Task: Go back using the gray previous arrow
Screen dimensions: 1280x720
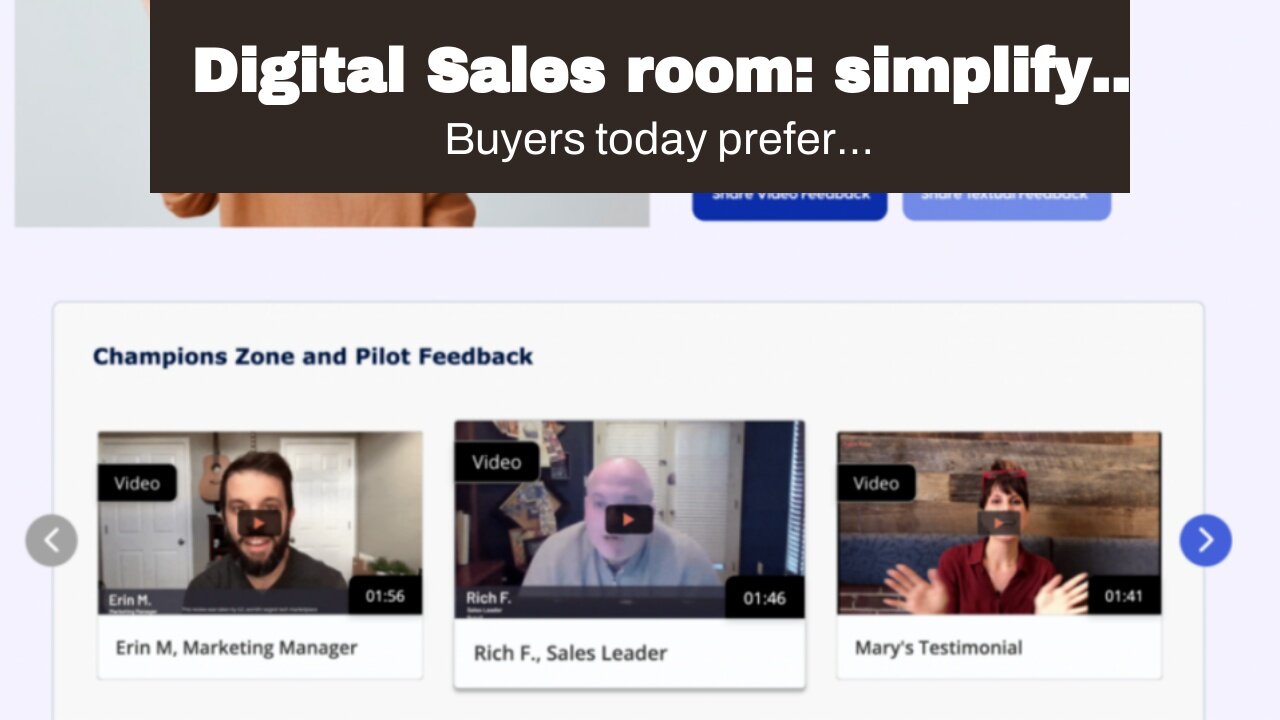Action: 51,540
